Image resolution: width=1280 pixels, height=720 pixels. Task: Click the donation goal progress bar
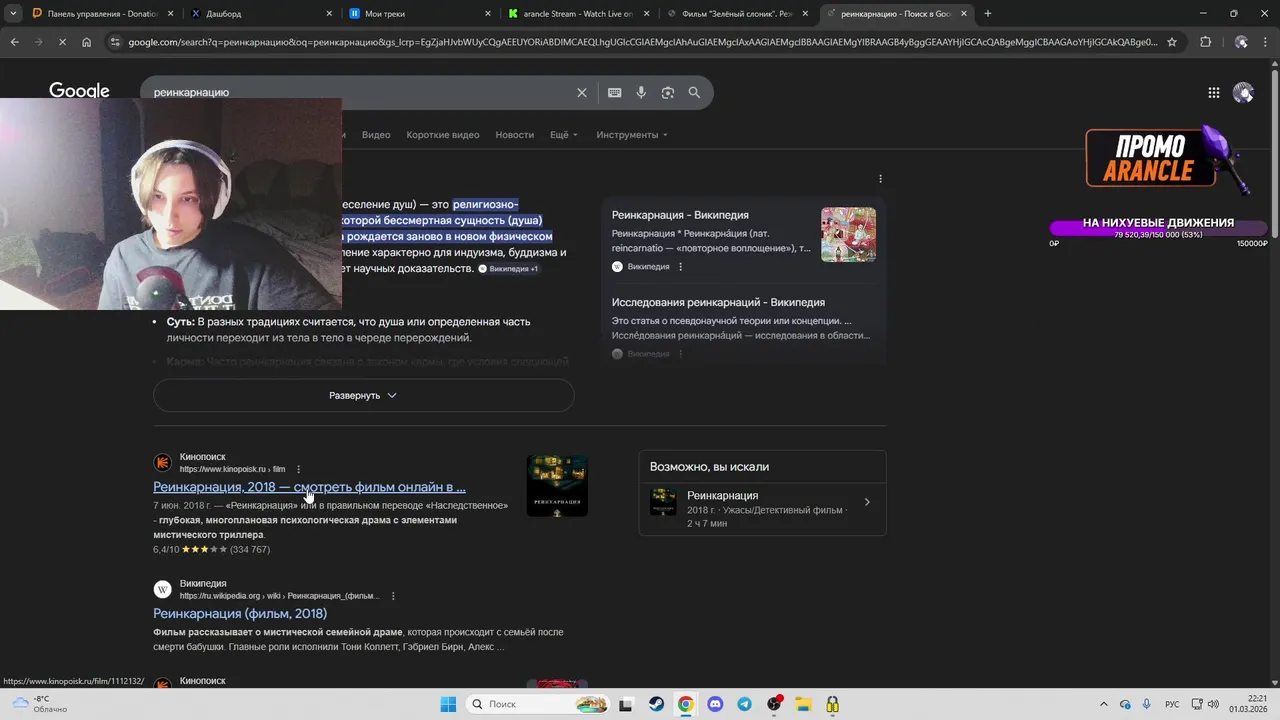[1158, 229]
